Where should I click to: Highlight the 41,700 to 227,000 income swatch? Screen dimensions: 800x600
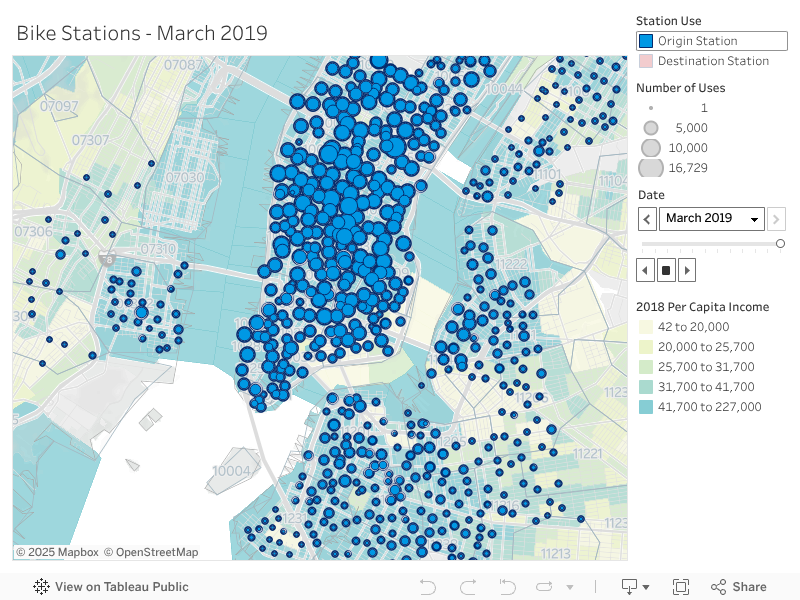tap(646, 407)
